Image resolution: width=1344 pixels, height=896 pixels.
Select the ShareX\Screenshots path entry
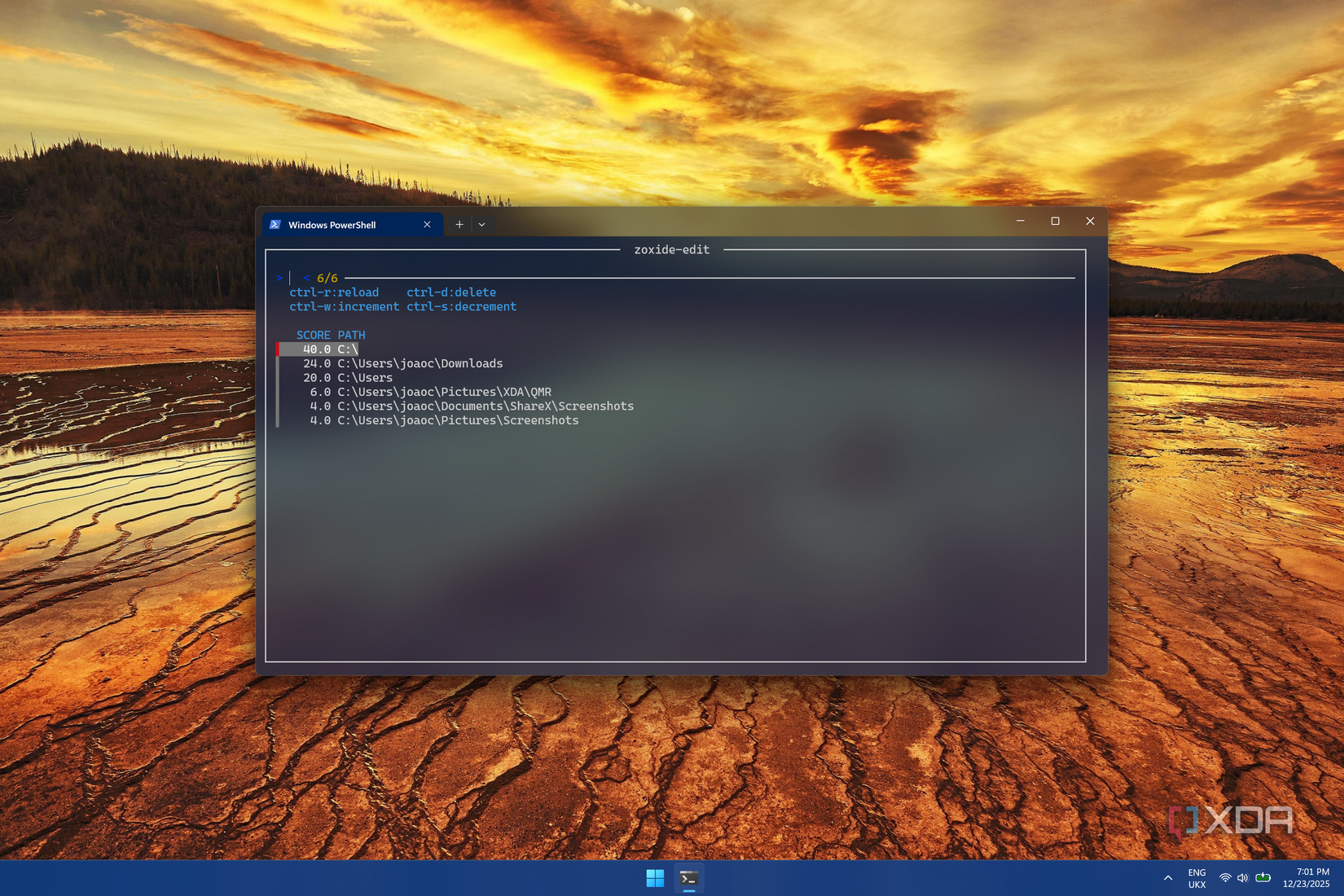[471, 406]
